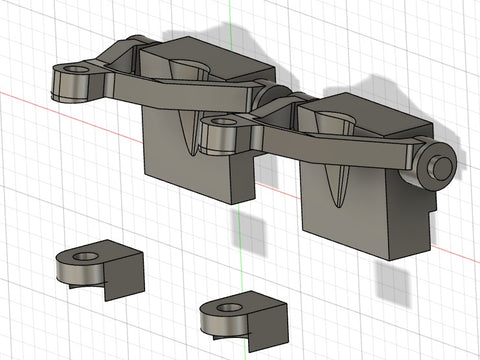This screenshot has width=480, height=360.
Task: Pick the eyelet hole on the middle arm end
Action: 224,121
